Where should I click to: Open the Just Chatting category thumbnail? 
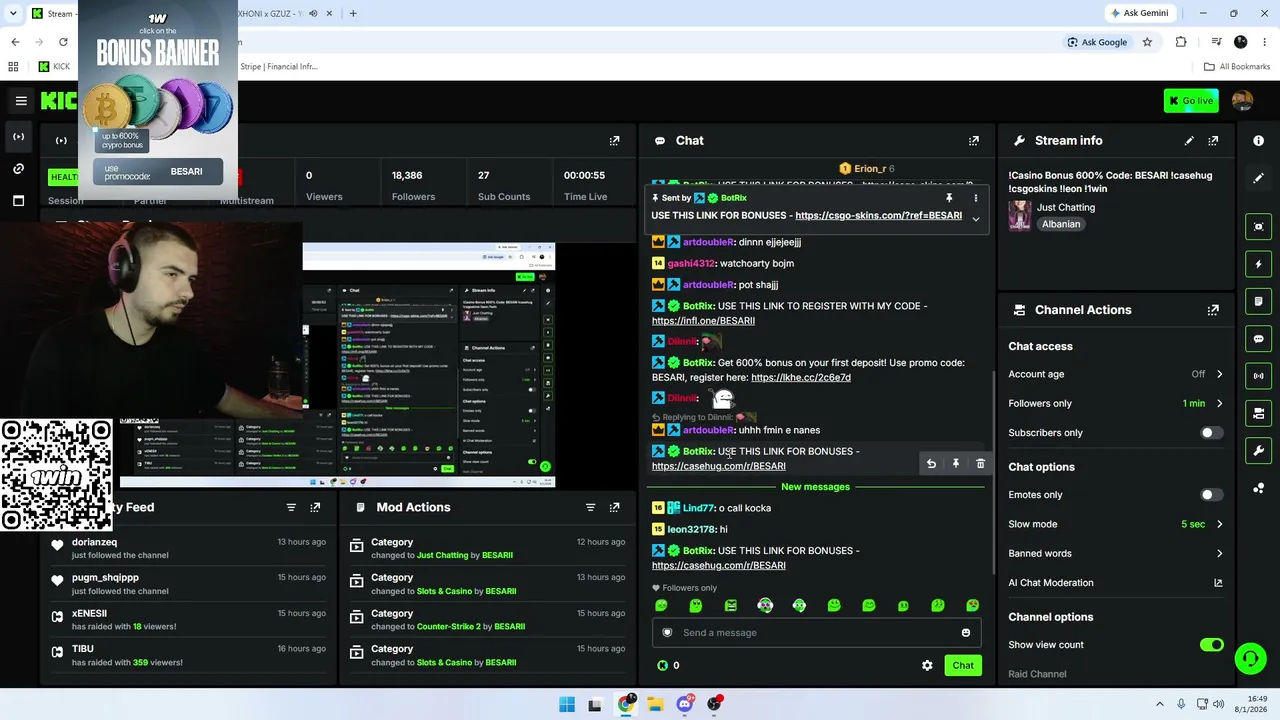[1020, 216]
